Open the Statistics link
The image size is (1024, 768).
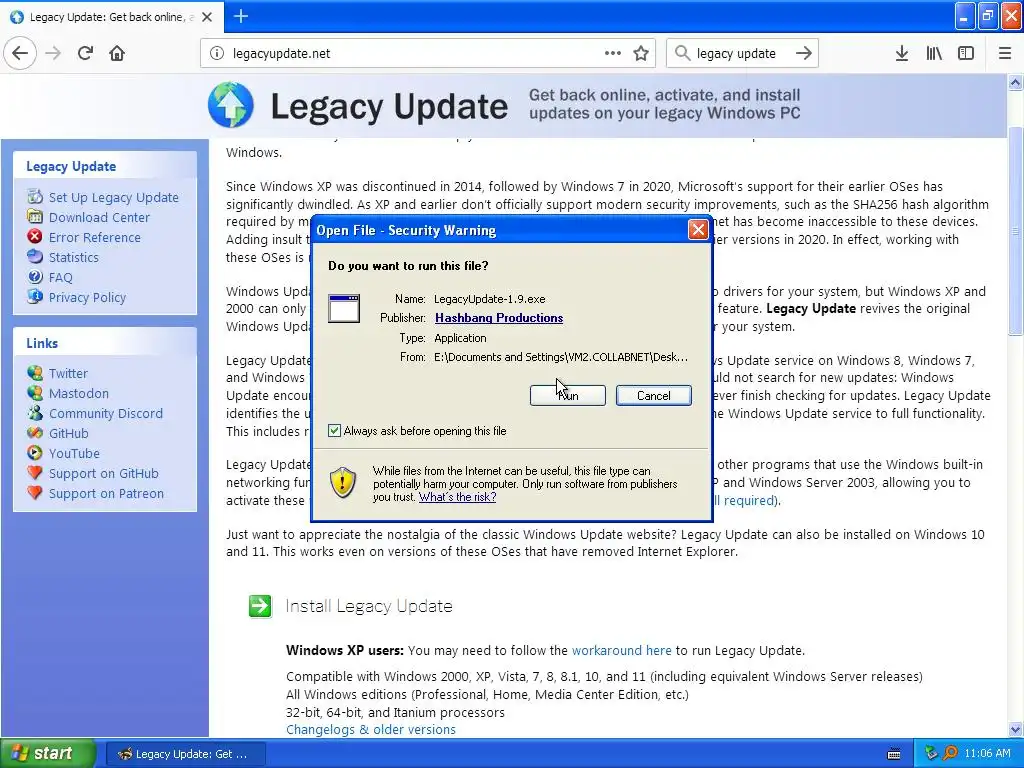pos(74,257)
